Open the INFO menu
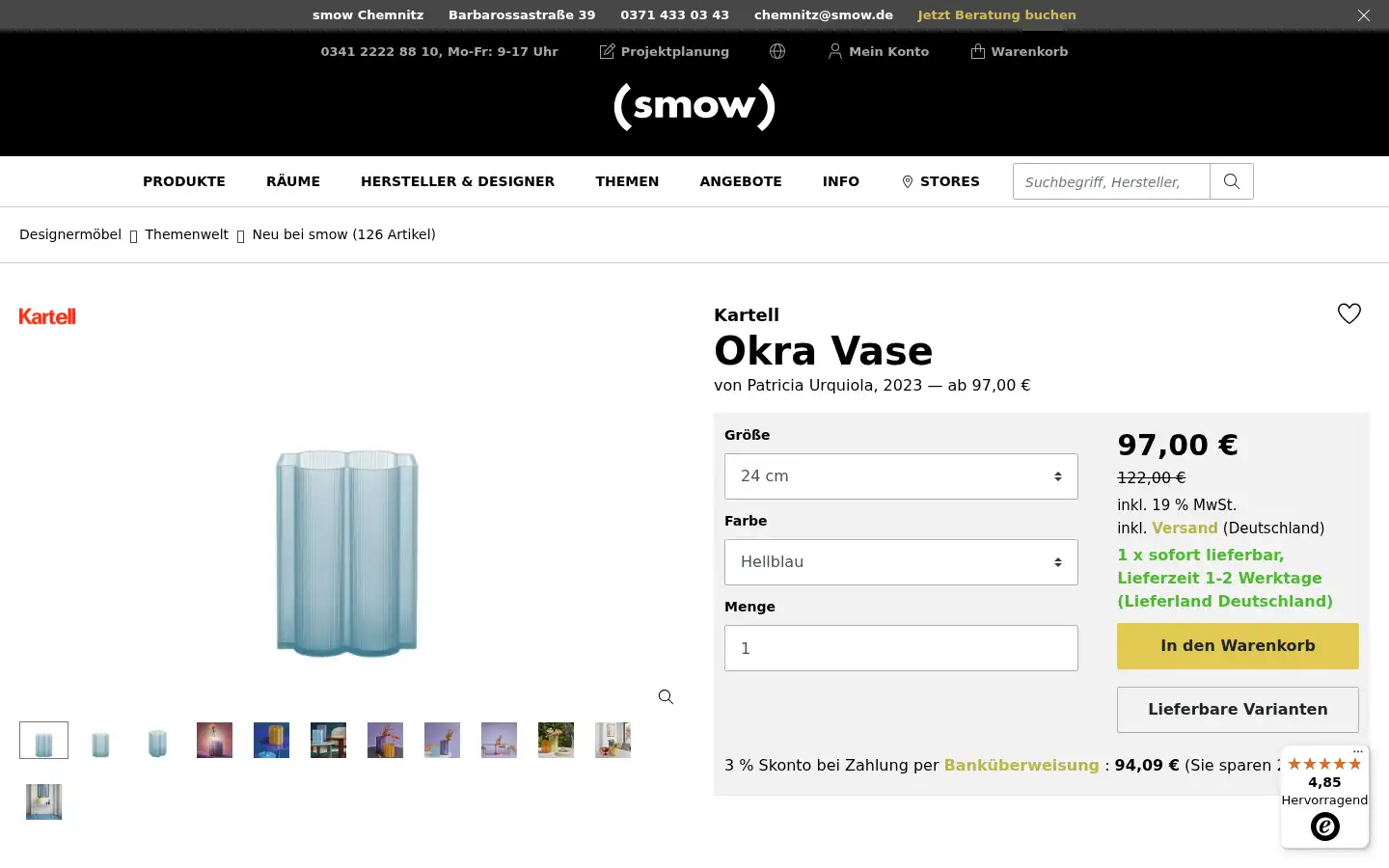The height and width of the screenshot is (868, 1389). pos(841,181)
